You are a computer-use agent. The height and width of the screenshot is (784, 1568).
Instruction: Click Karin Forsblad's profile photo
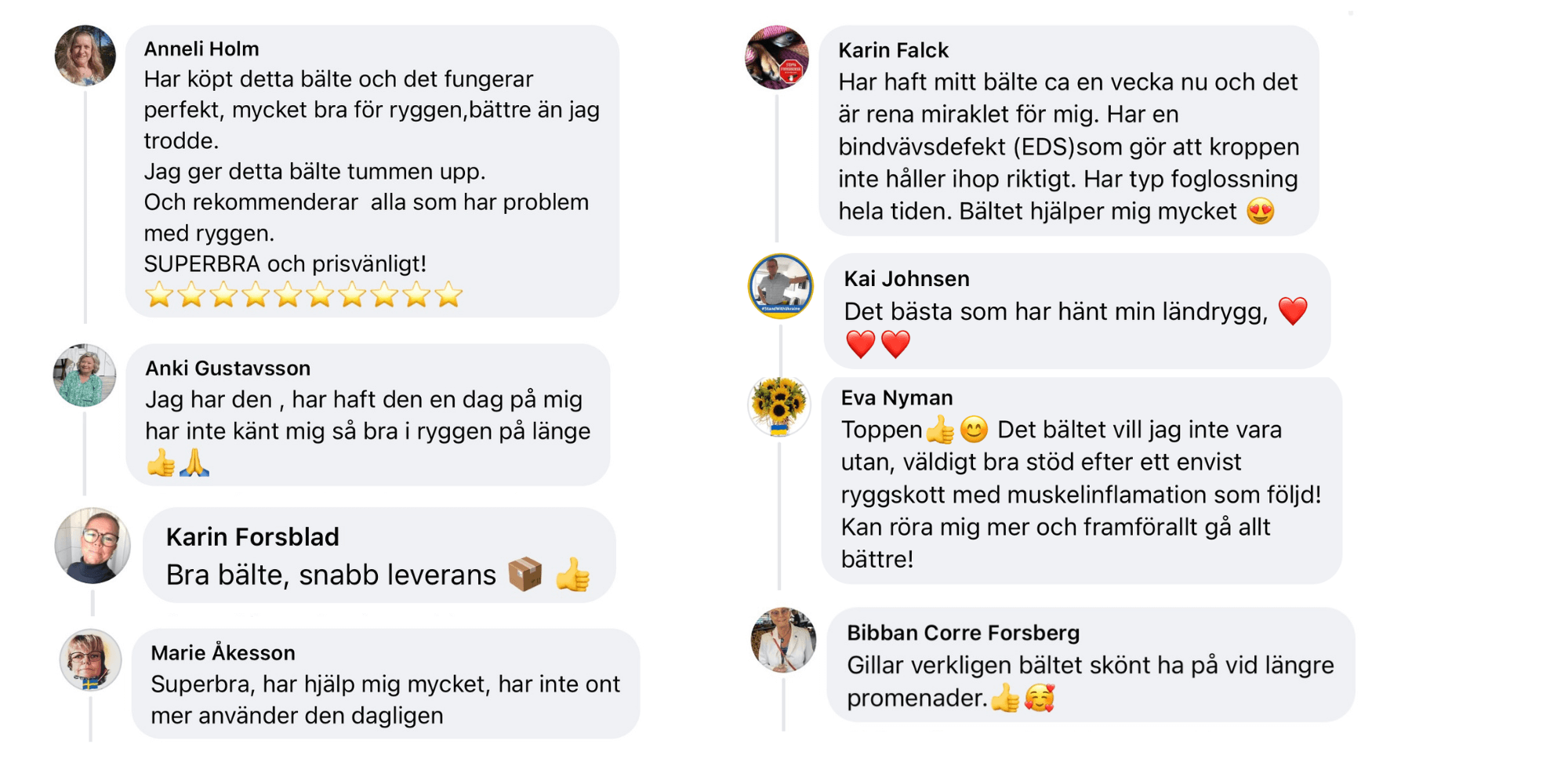point(93,545)
